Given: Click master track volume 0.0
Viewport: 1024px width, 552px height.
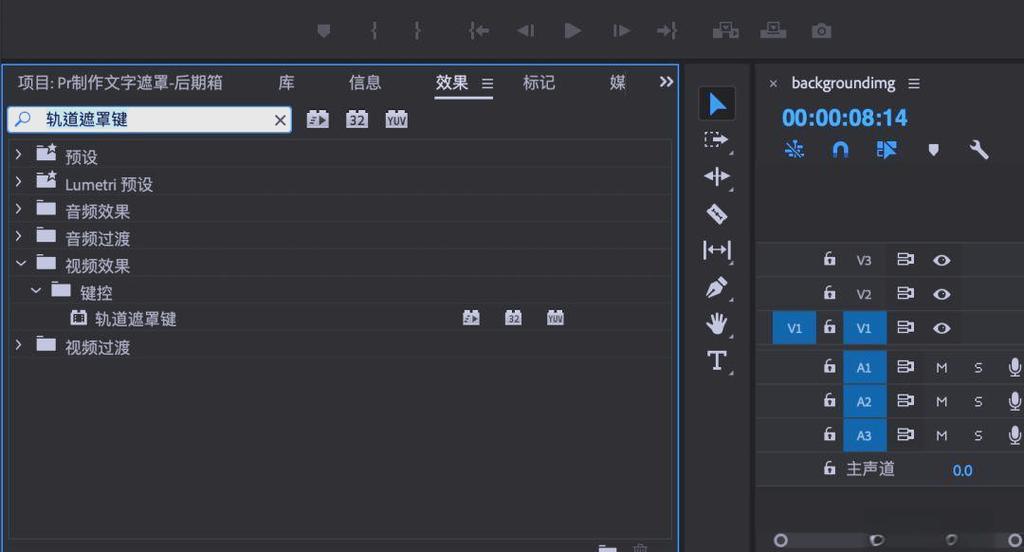Looking at the screenshot, I should click(962, 470).
